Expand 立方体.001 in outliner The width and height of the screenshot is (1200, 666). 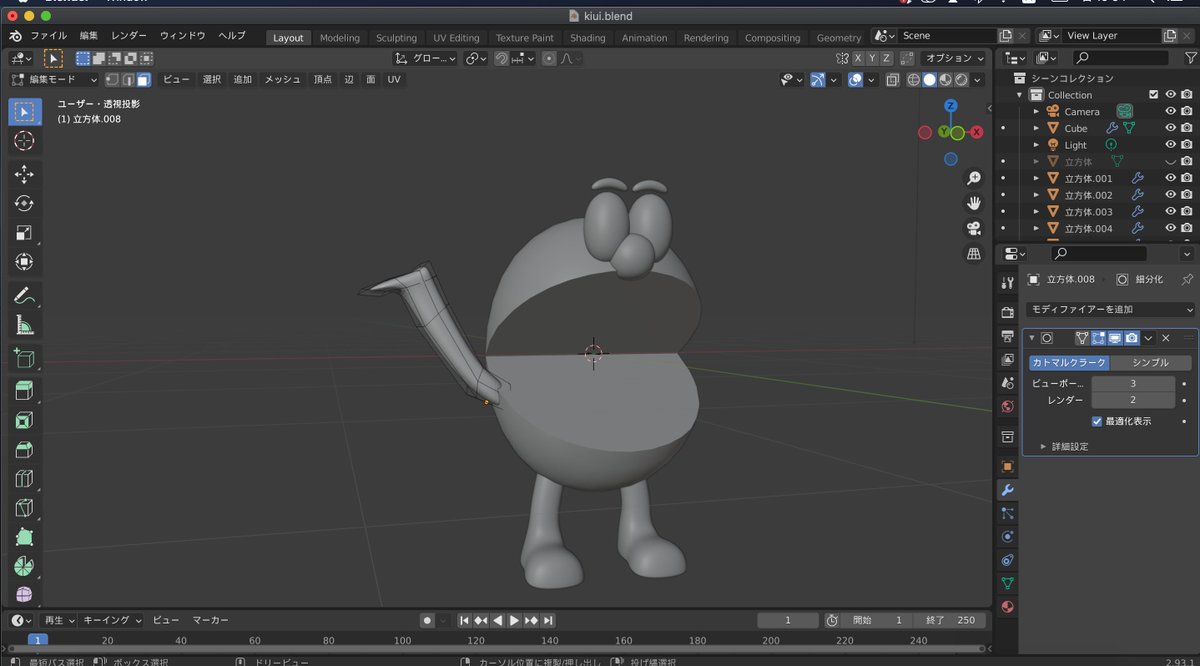click(1036, 178)
